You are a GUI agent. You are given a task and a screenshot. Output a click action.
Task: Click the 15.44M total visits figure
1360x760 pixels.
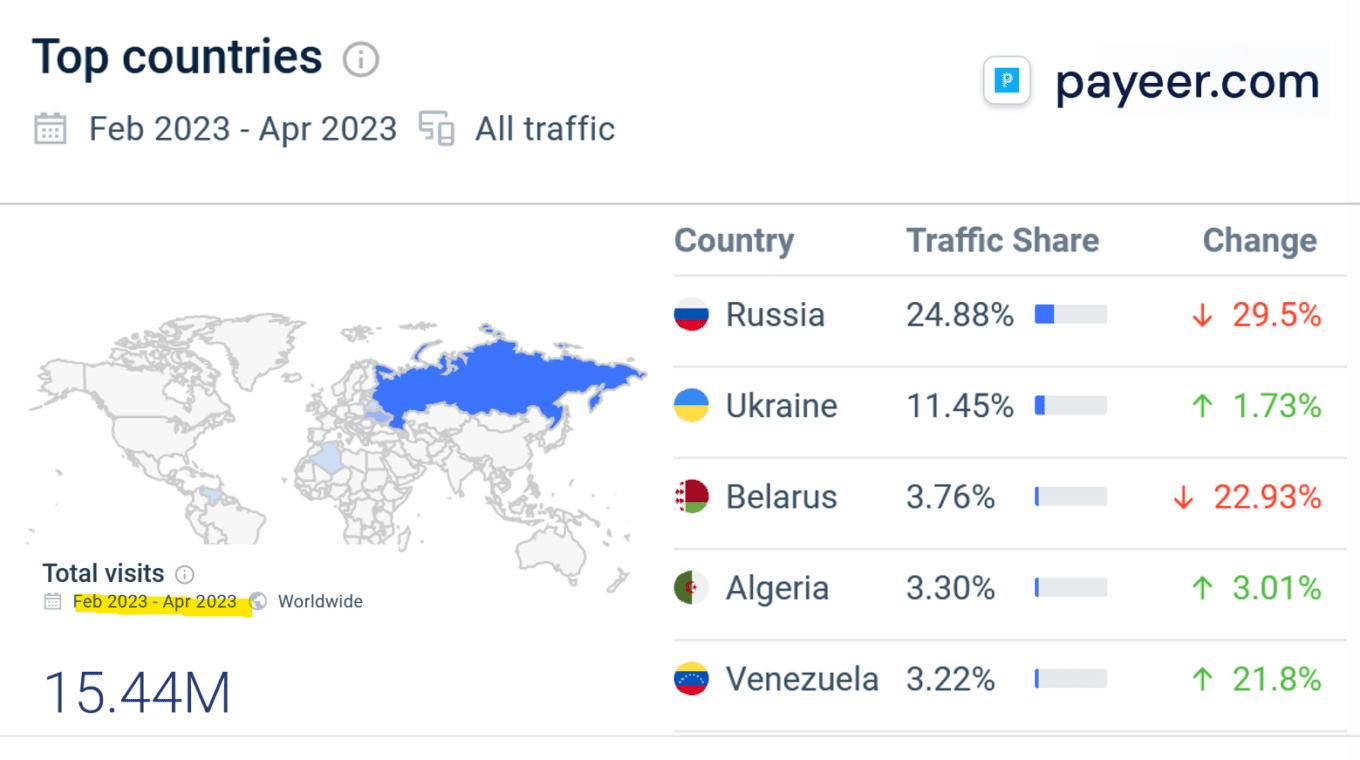click(x=137, y=692)
